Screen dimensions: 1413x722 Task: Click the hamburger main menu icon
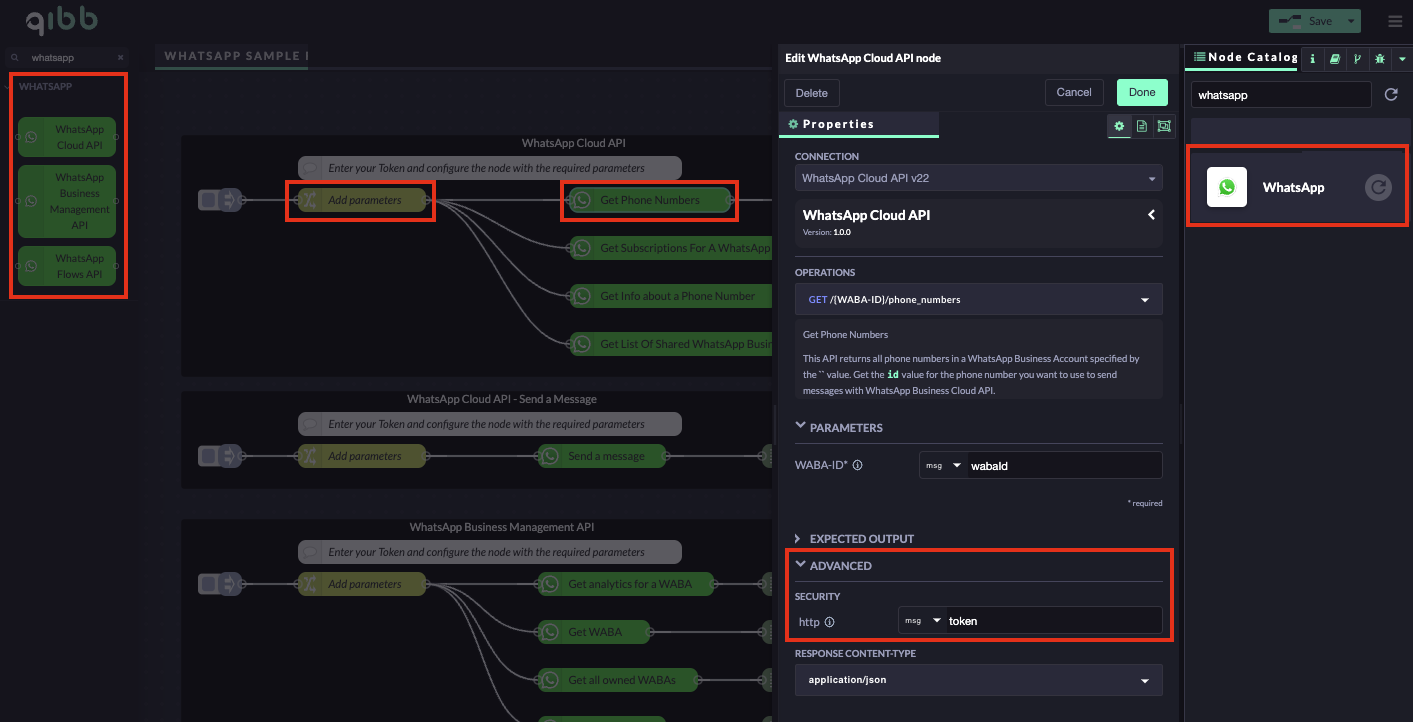pyautogui.click(x=1395, y=21)
